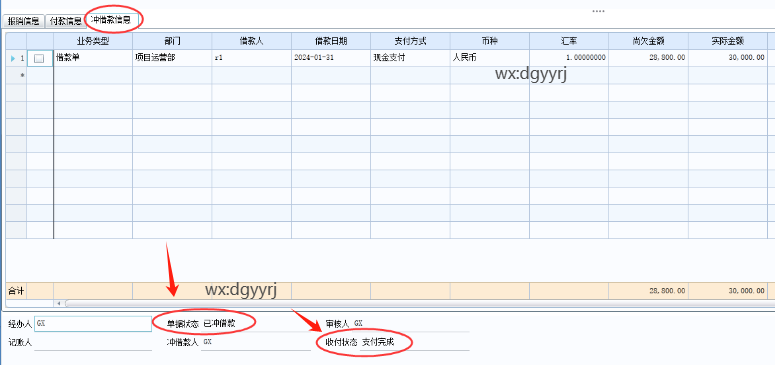Click the 收付状态 field showing 支付完成
Screen dimensions: 775x365
click(414, 342)
